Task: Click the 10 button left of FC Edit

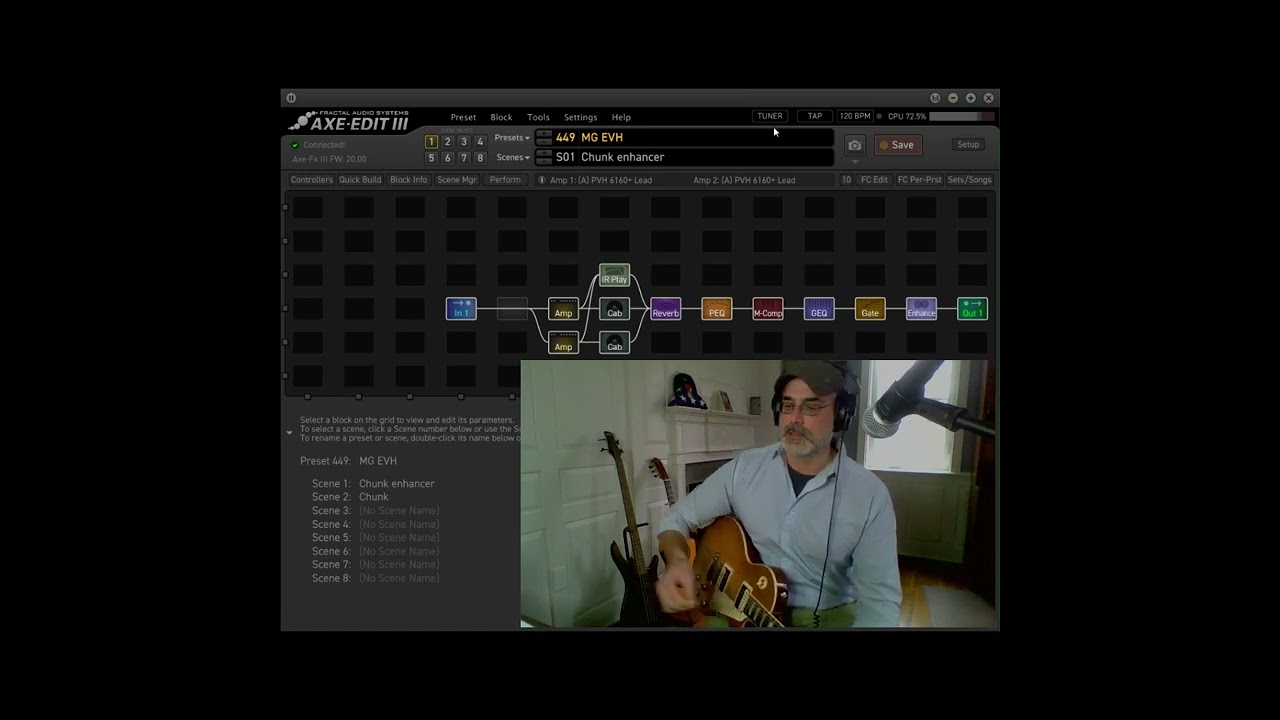Action: (846, 180)
